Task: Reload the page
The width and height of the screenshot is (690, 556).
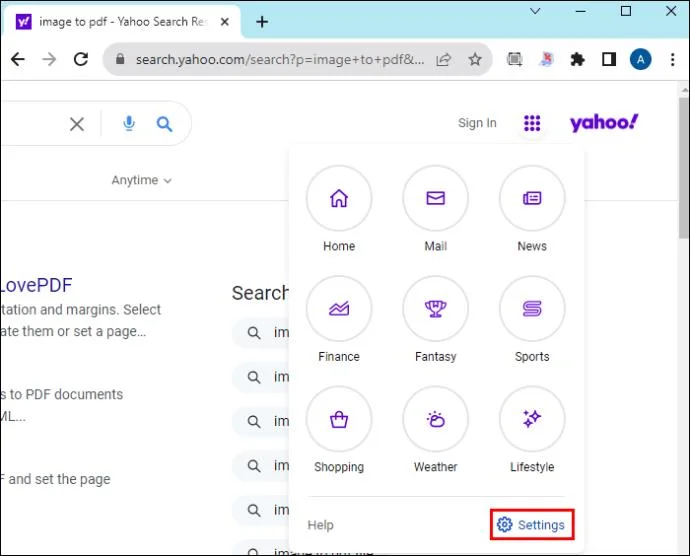Action: click(81, 59)
